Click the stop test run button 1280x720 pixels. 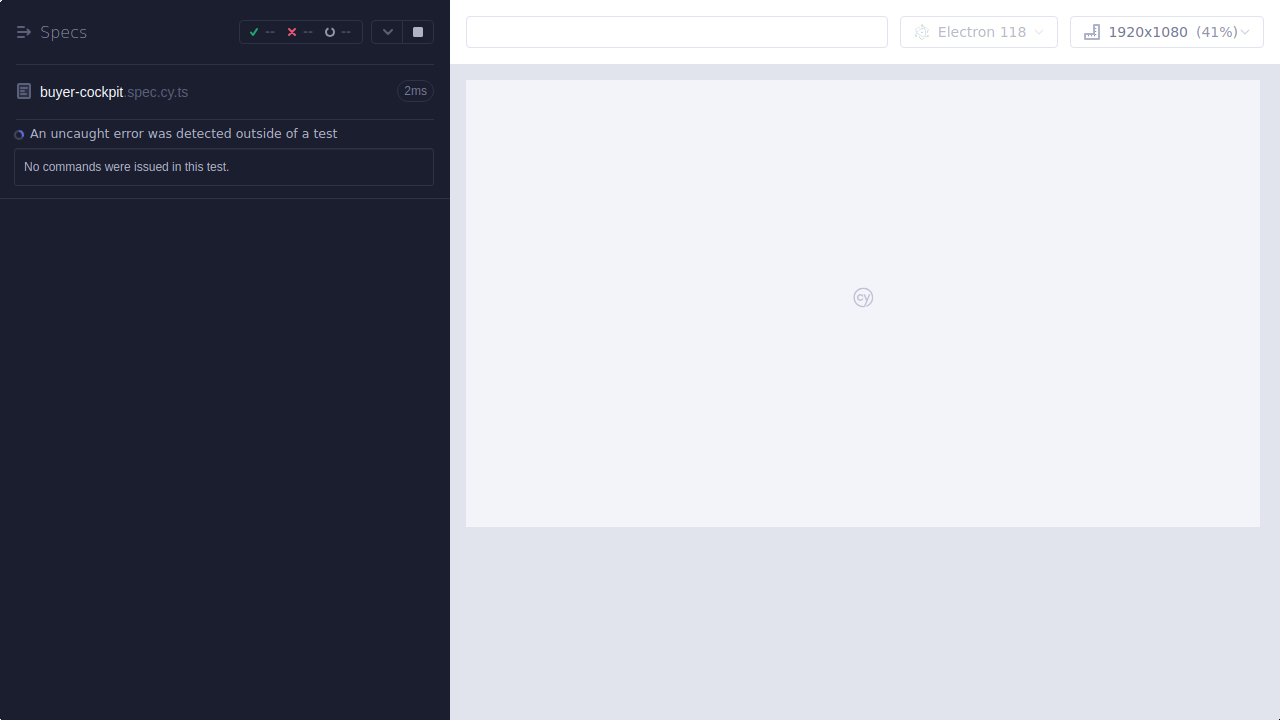417,31
